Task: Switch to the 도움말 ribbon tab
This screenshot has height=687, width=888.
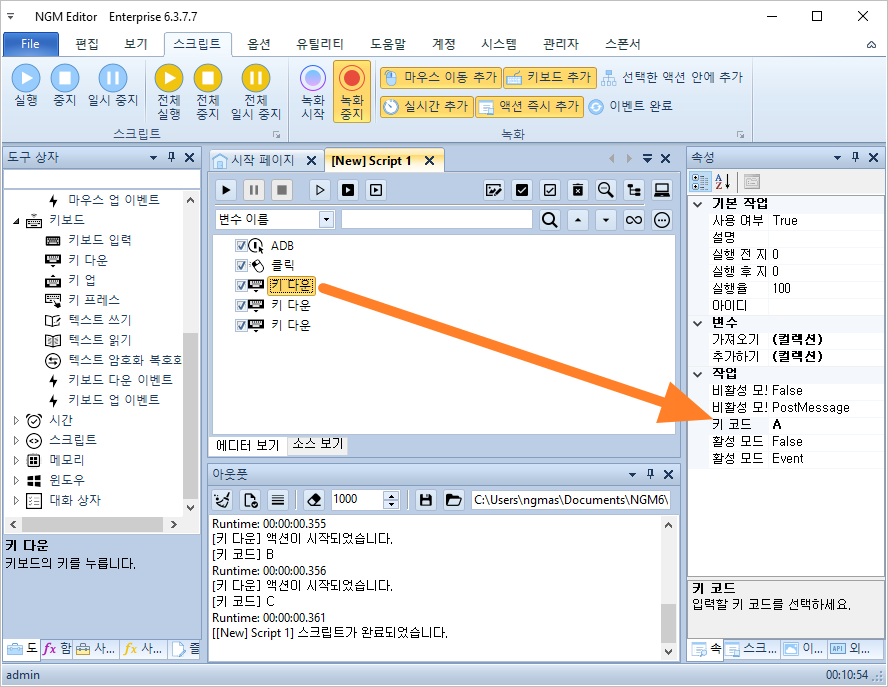Action: (388, 44)
